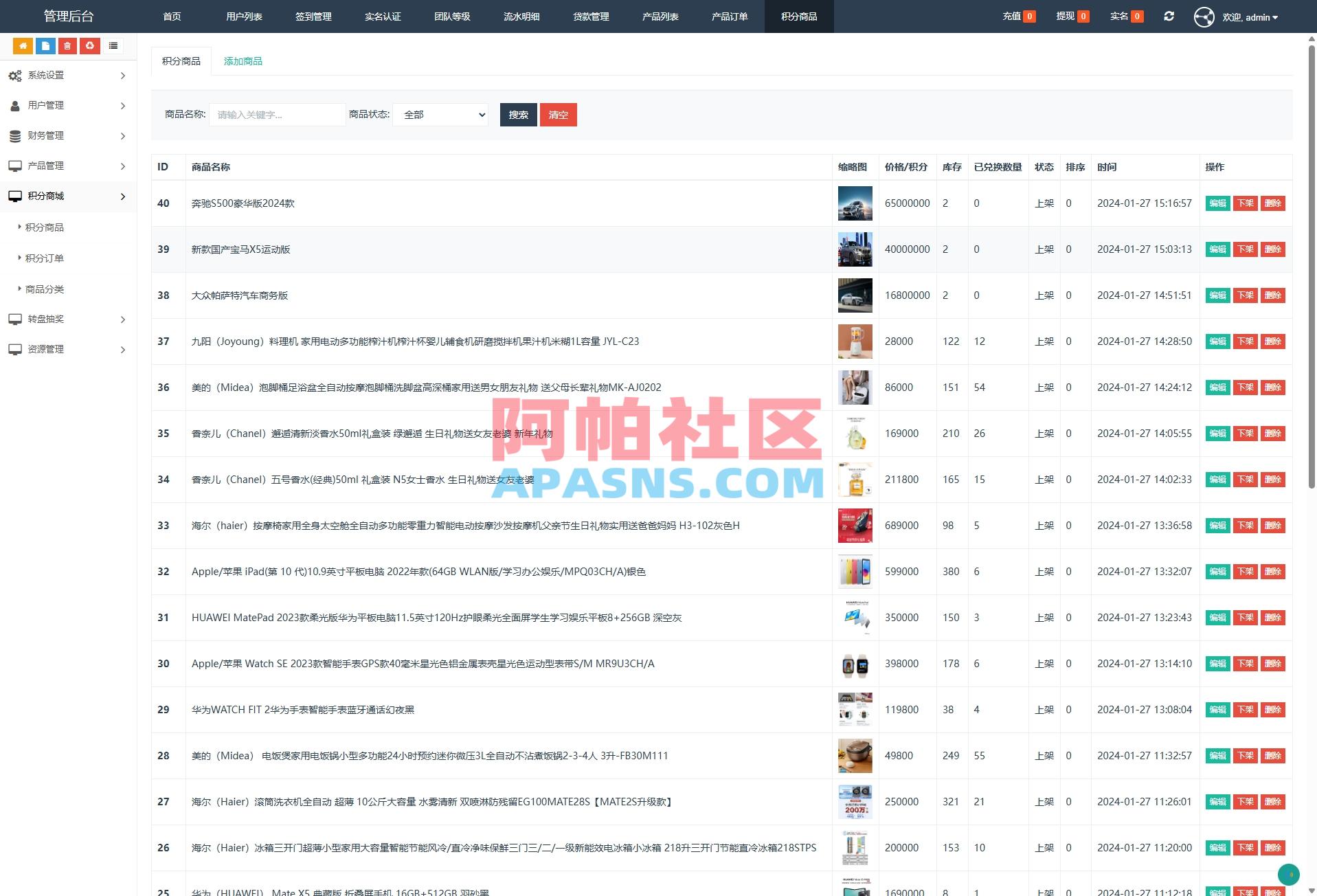Click the orange home icon in the sidebar toolbar
The width and height of the screenshot is (1317, 896).
[x=23, y=46]
